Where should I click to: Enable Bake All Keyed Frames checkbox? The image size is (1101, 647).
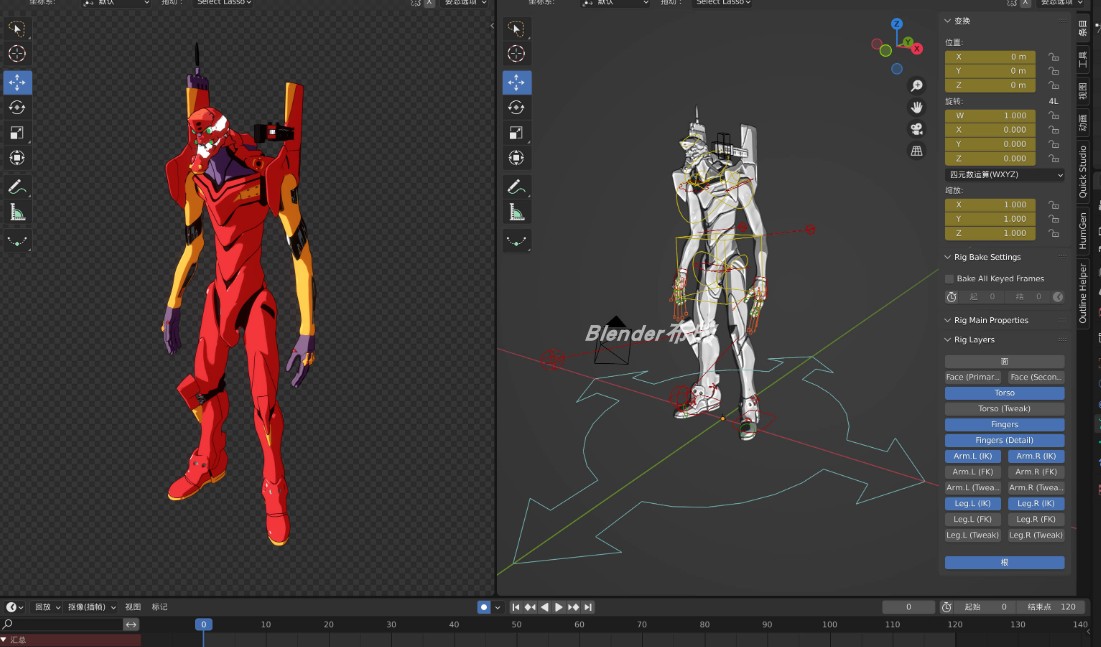[949, 279]
